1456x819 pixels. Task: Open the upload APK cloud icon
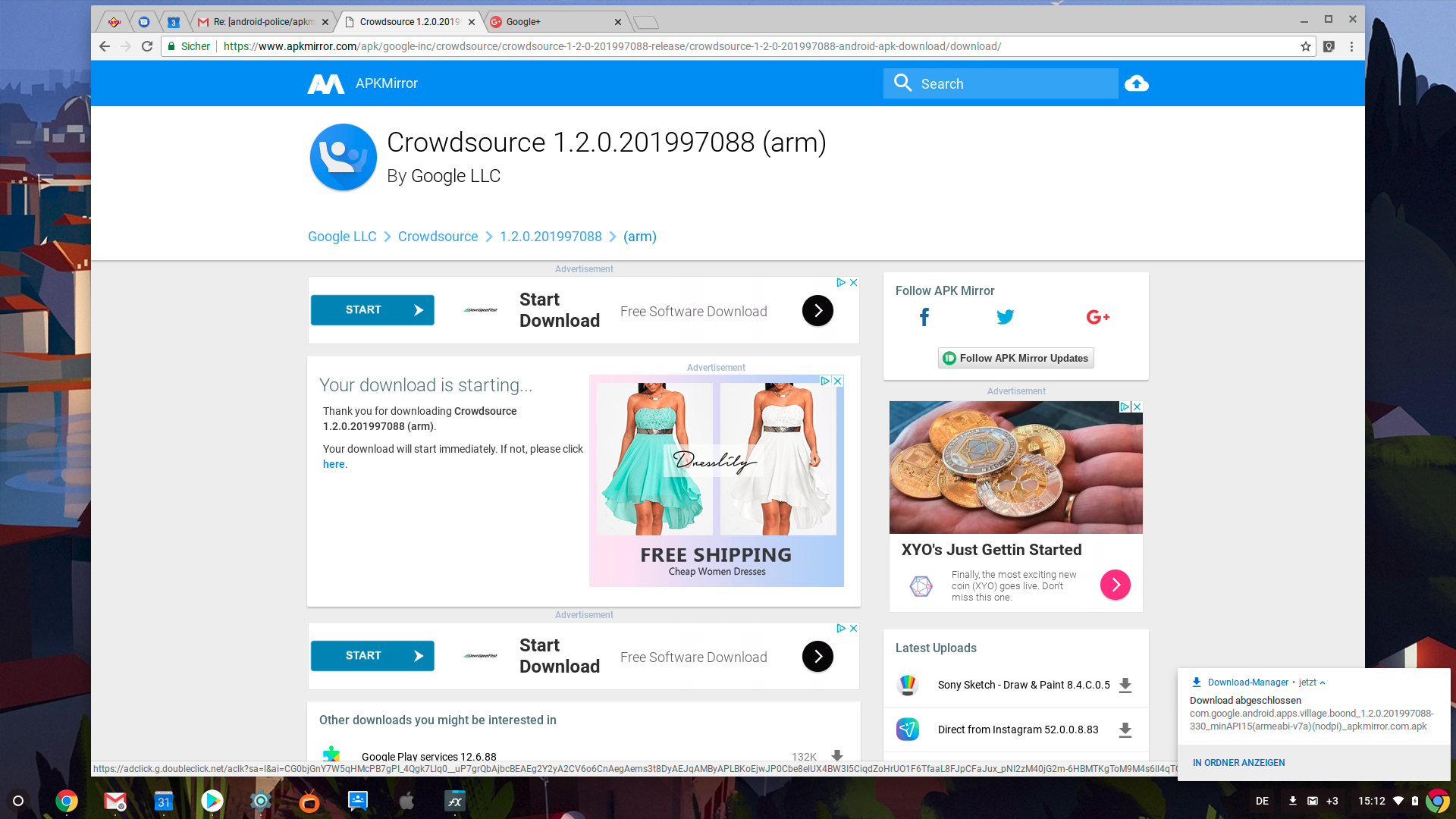click(1136, 83)
